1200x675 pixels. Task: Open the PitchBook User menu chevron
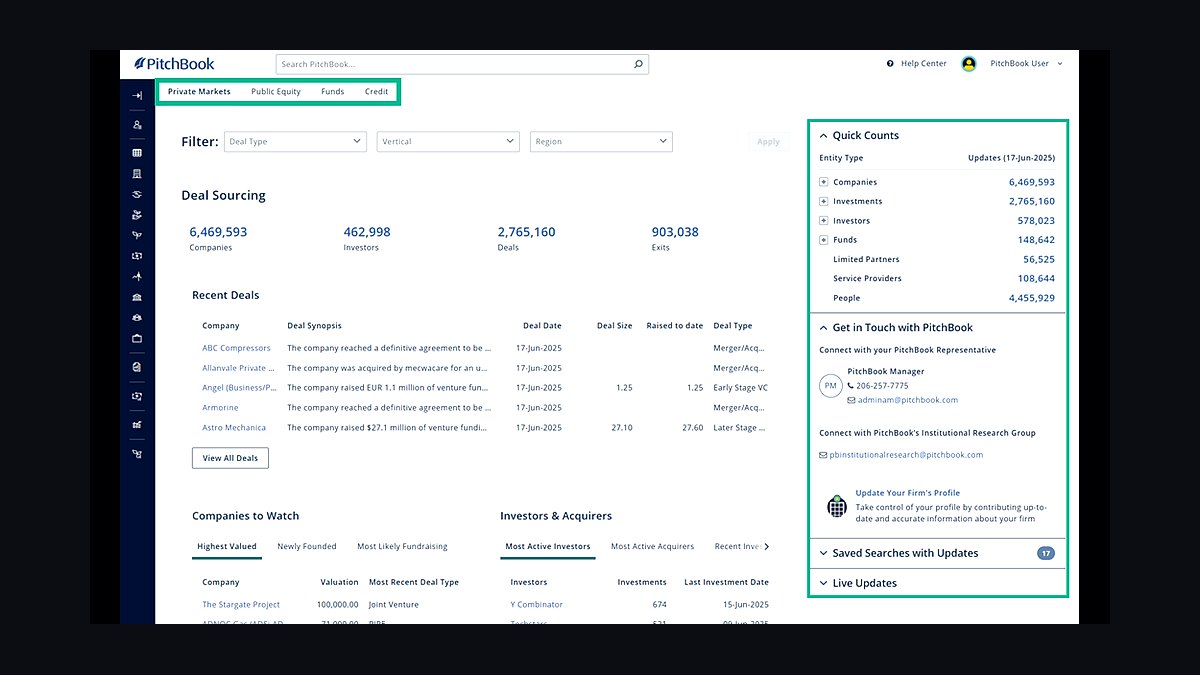[x=1060, y=64]
